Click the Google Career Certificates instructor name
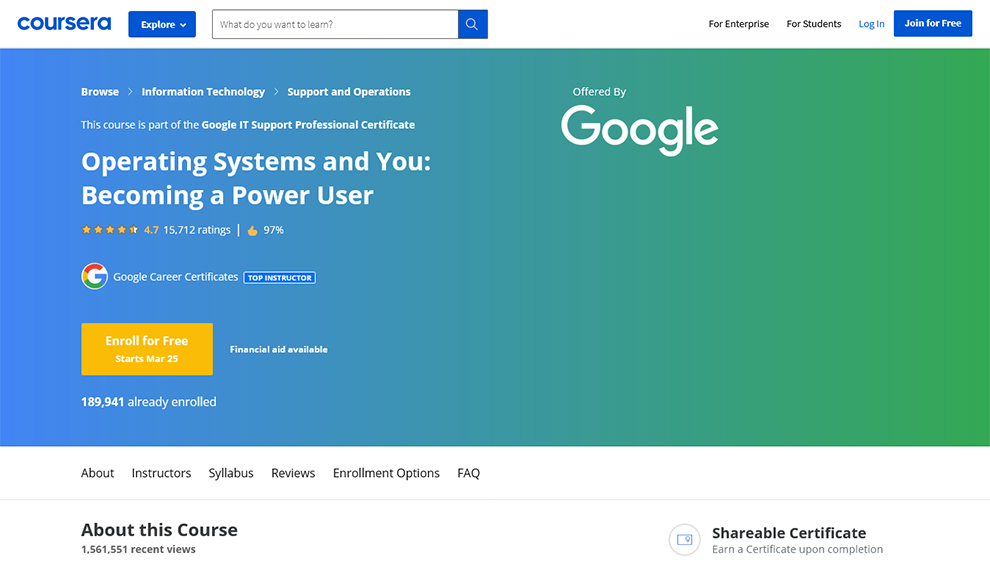 click(x=176, y=277)
